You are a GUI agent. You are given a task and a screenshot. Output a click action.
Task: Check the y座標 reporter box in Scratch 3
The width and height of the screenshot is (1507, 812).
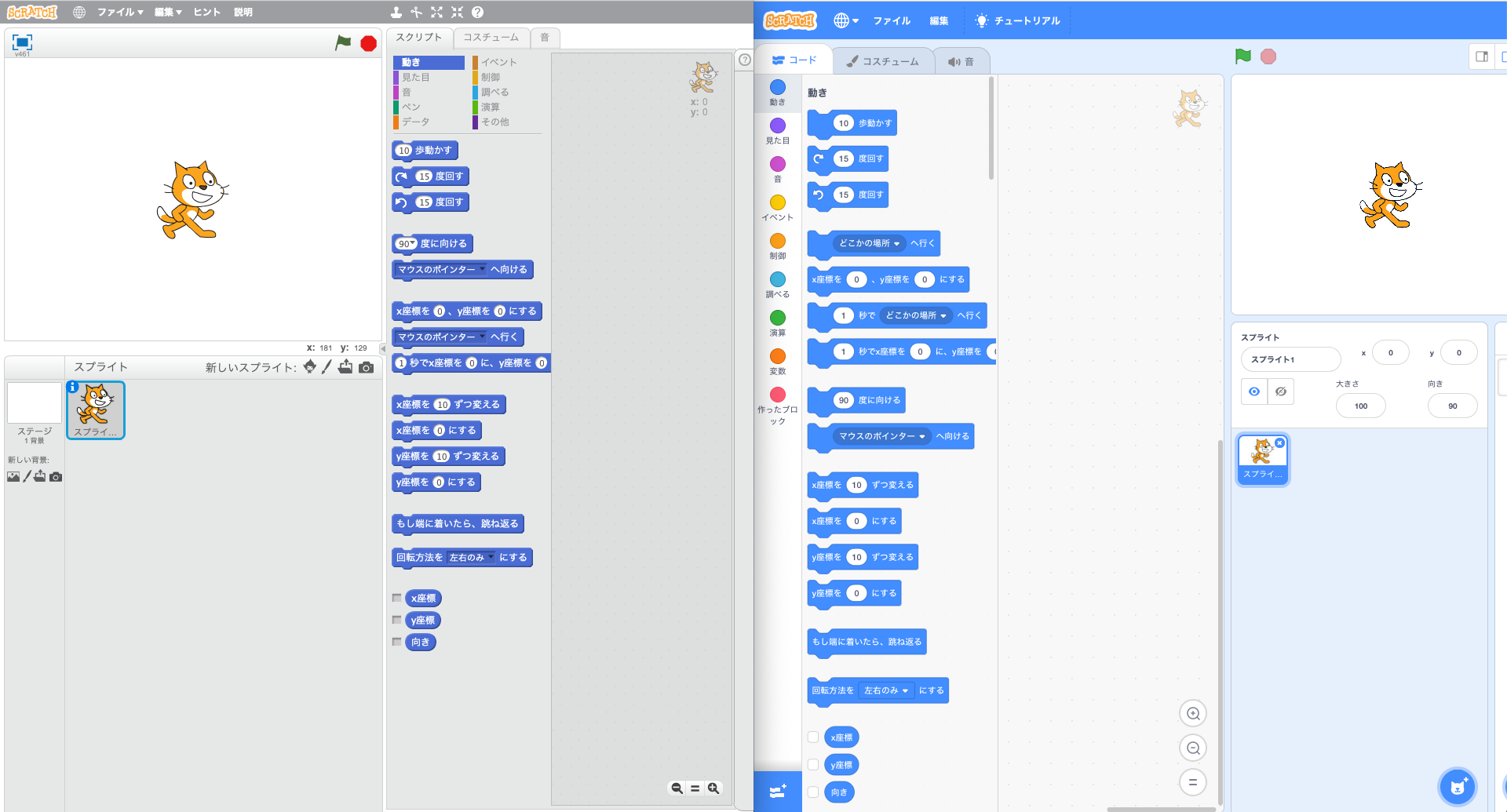click(x=813, y=764)
